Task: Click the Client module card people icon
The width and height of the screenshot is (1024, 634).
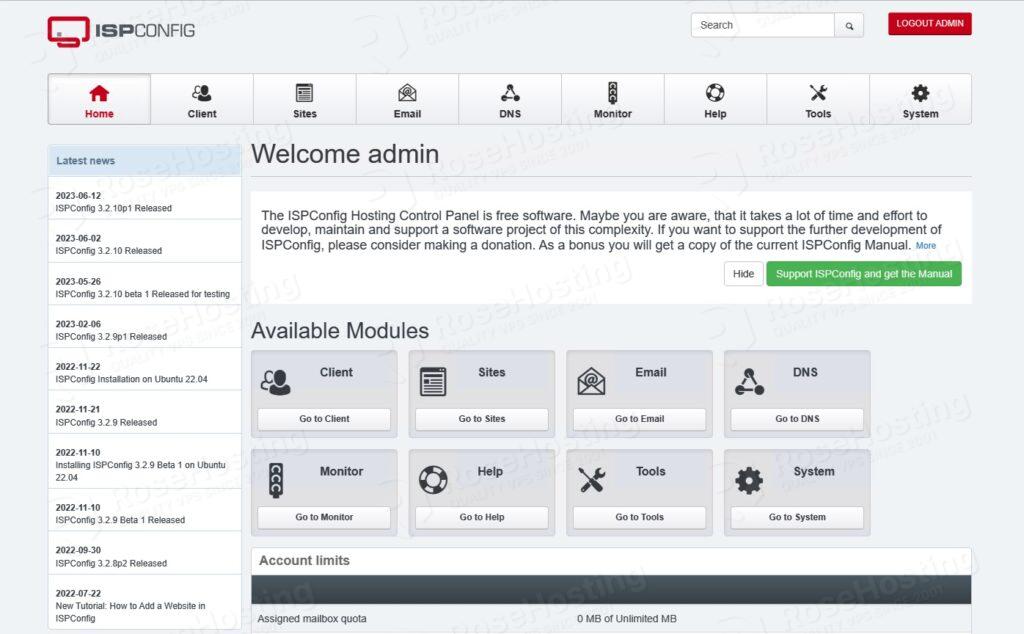Action: [276, 383]
